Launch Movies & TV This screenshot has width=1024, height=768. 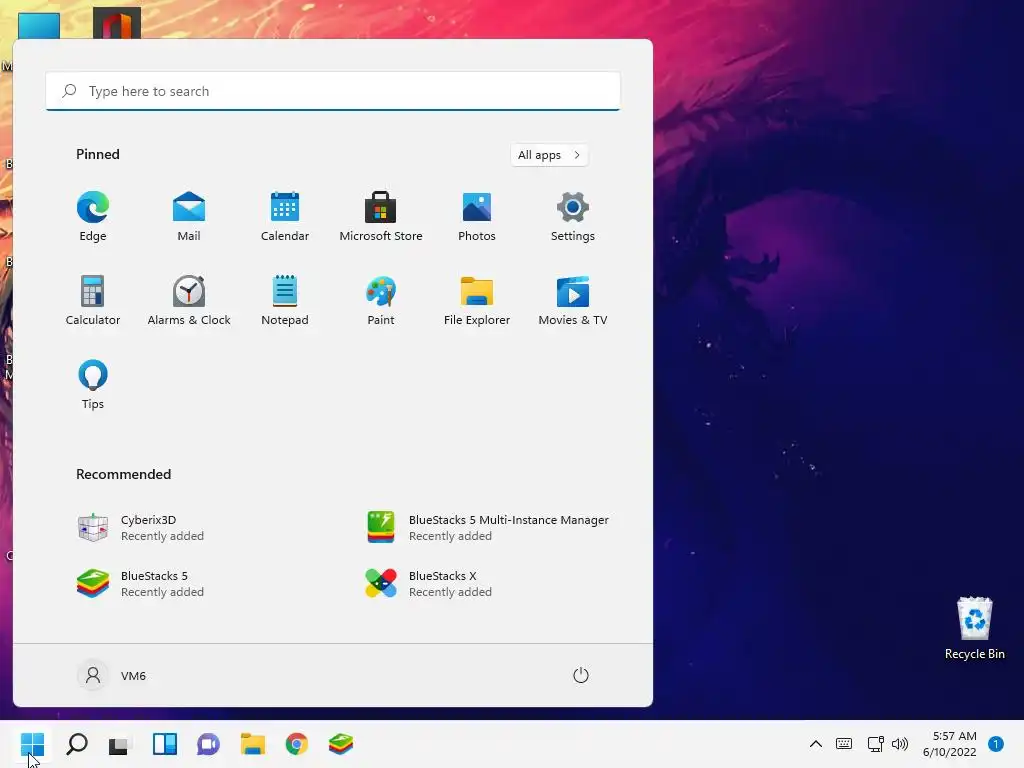(x=573, y=300)
